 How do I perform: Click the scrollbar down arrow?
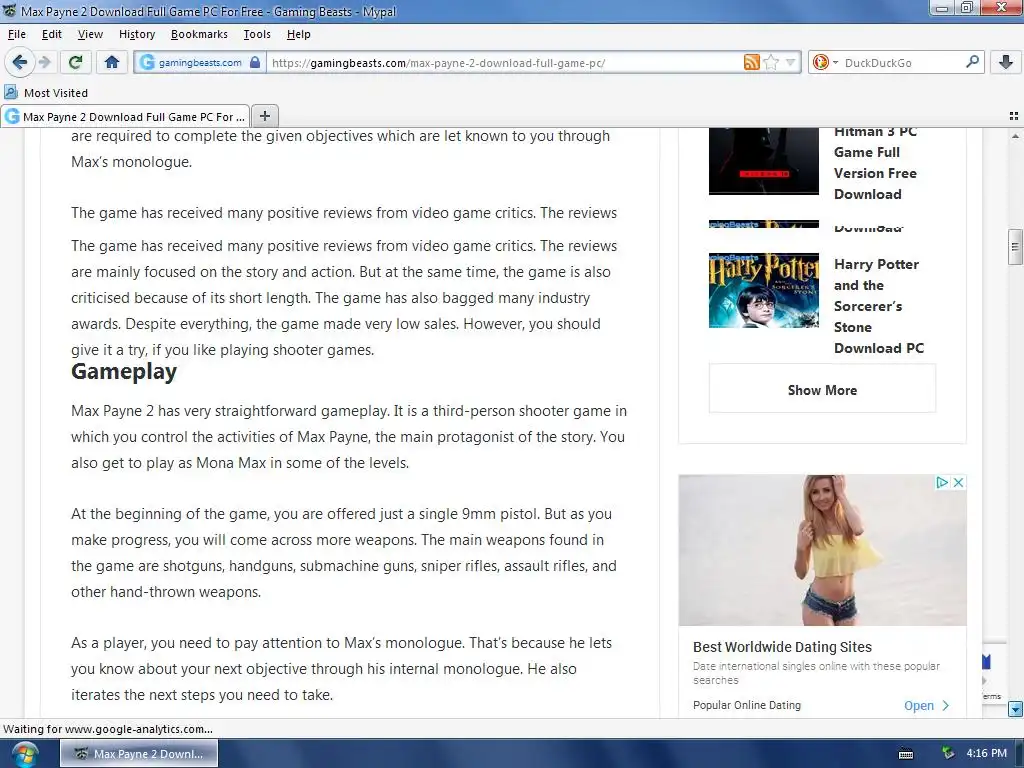click(1015, 709)
